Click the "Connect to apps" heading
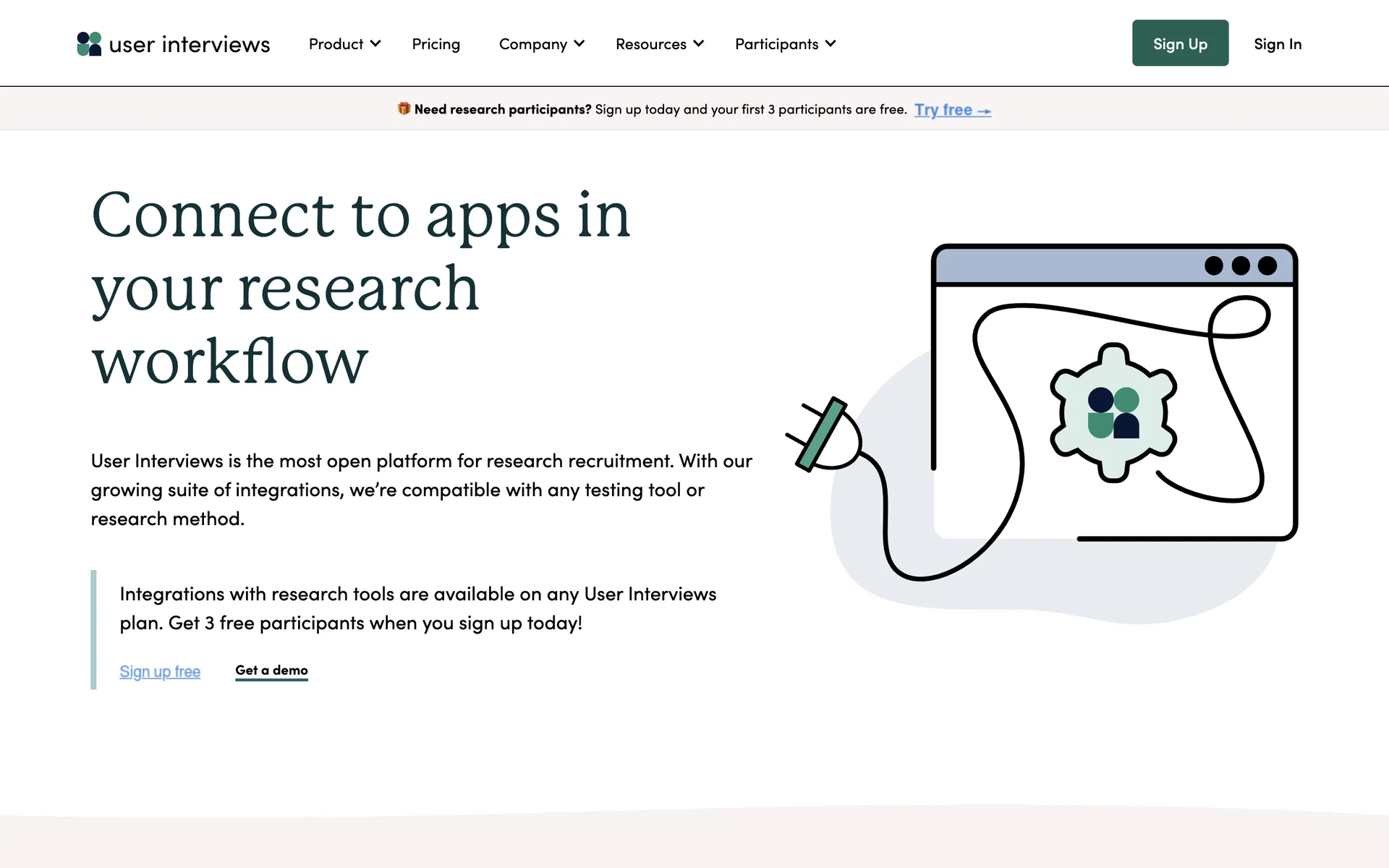The width and height of the screenshot is (1389, 868). [360, 287]
